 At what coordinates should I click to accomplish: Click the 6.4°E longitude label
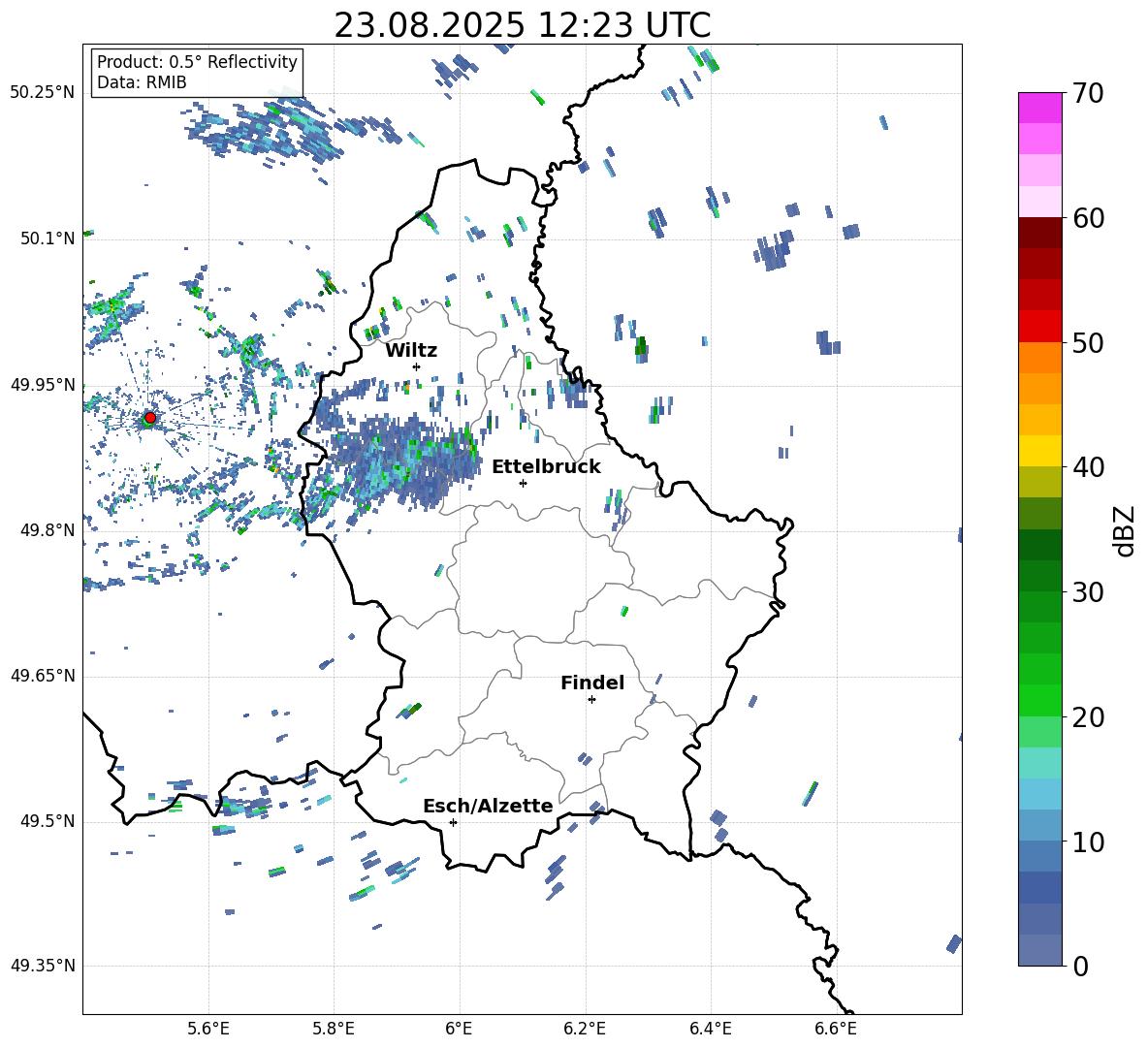[710, 1029]
